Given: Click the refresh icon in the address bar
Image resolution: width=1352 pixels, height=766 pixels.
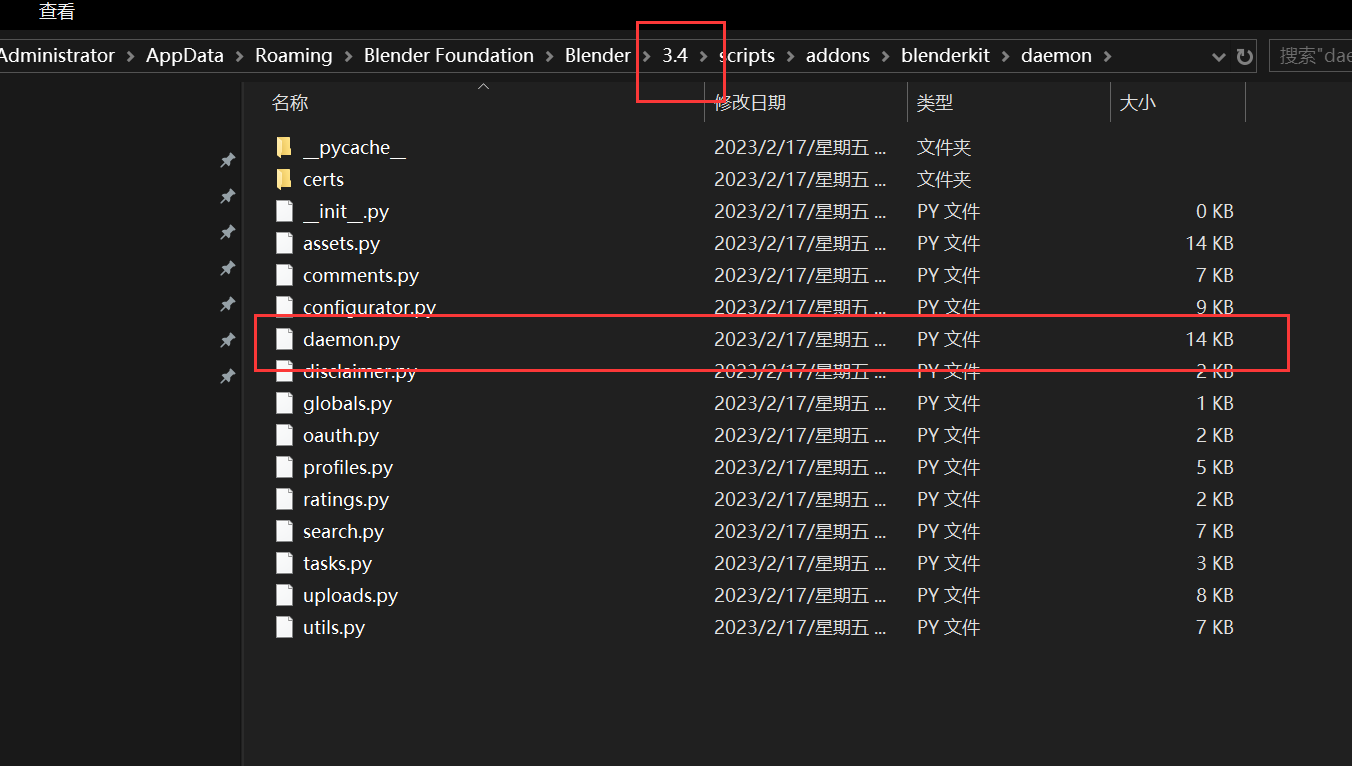Looking at the screenshot, I should pyautogui.click(x=1243, y=56).
